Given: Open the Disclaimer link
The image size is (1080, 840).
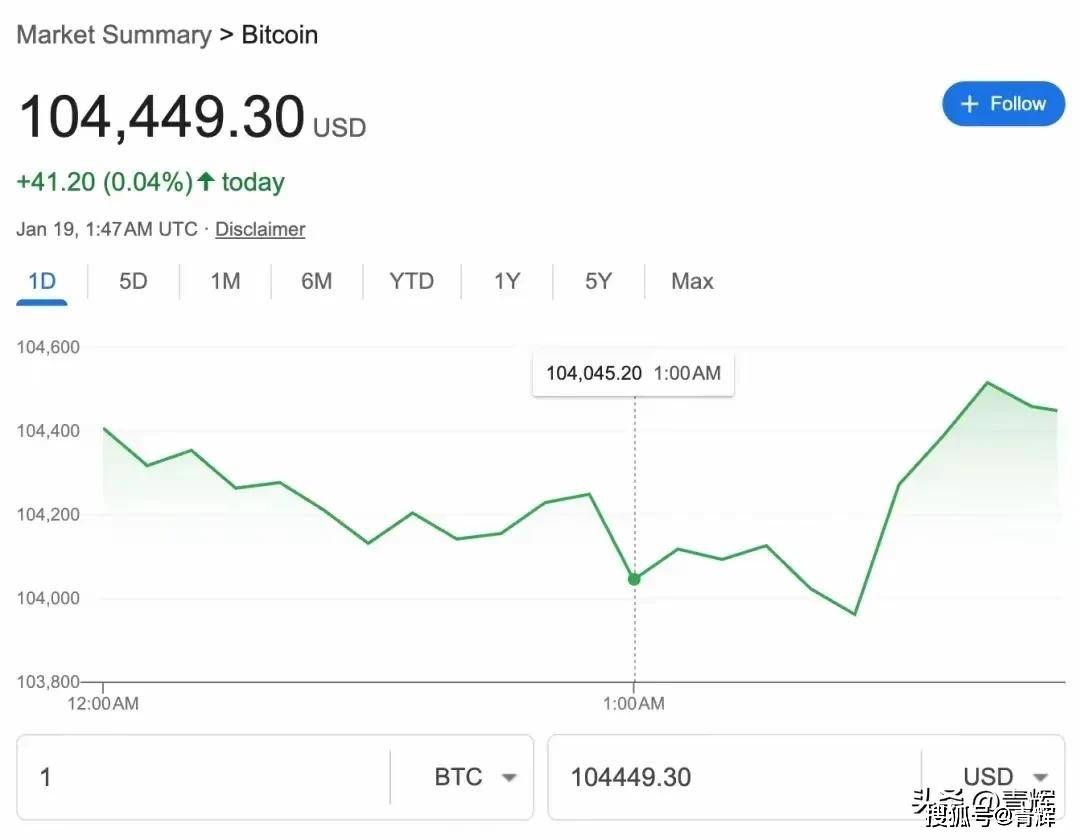Looking at the screenshot, I should coord(260,229).
